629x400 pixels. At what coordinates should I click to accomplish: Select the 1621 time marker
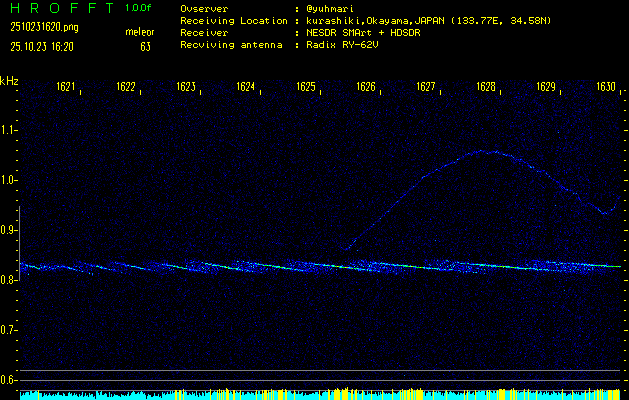click(66, 88)
